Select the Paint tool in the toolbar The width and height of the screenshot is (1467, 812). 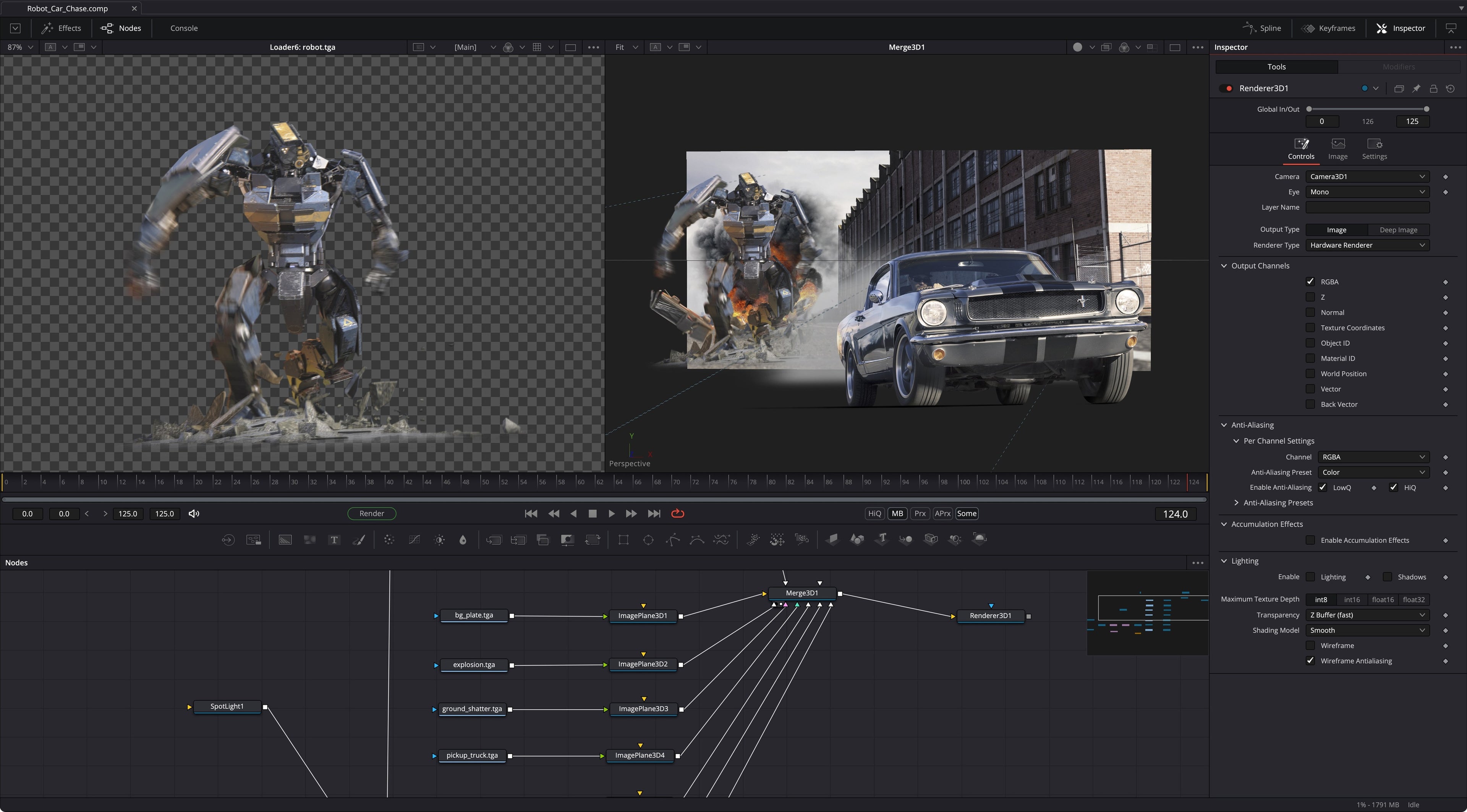(x=359, y=539)
